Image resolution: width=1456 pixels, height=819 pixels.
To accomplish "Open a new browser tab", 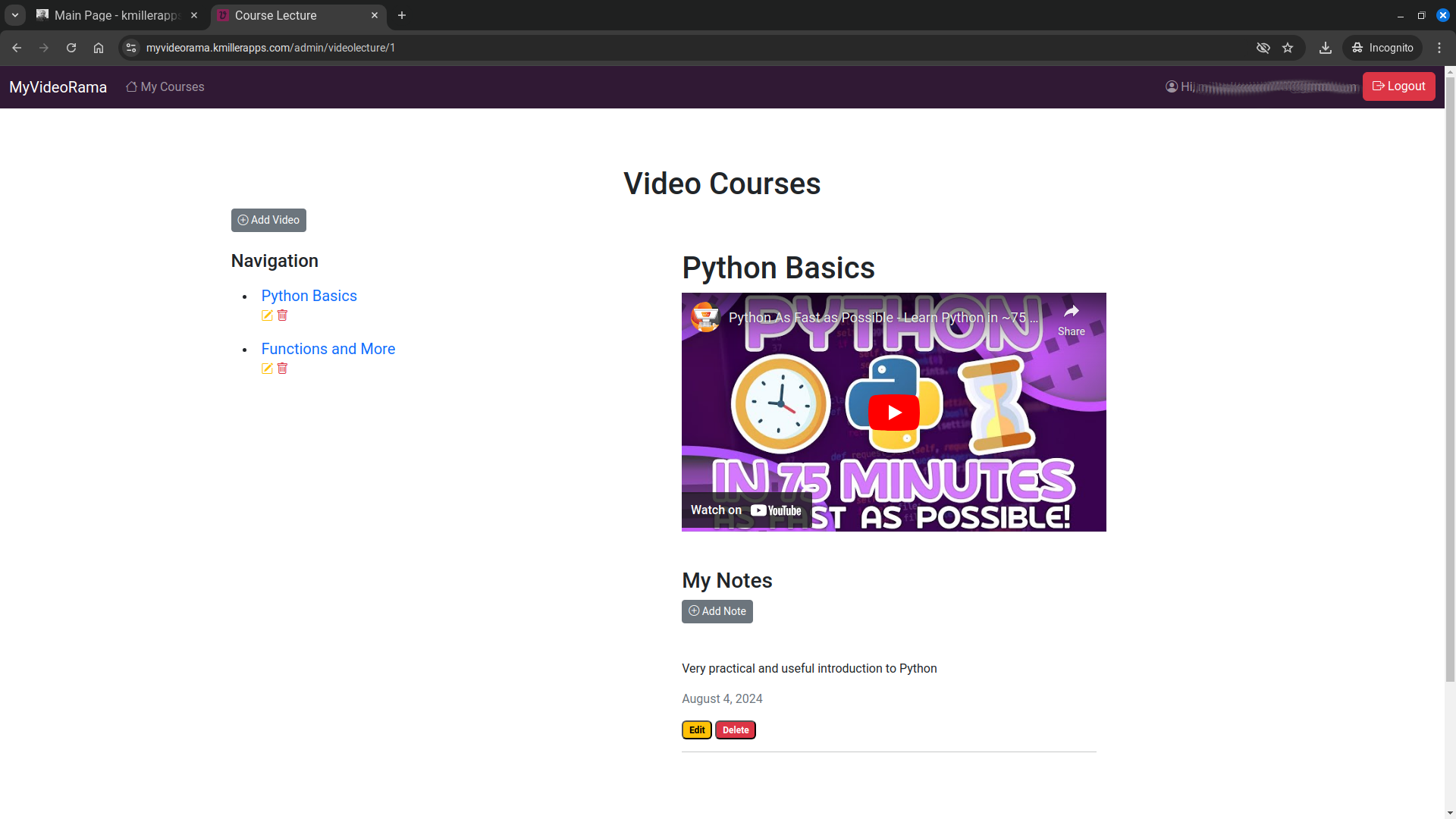I will [x=402, y=15].
